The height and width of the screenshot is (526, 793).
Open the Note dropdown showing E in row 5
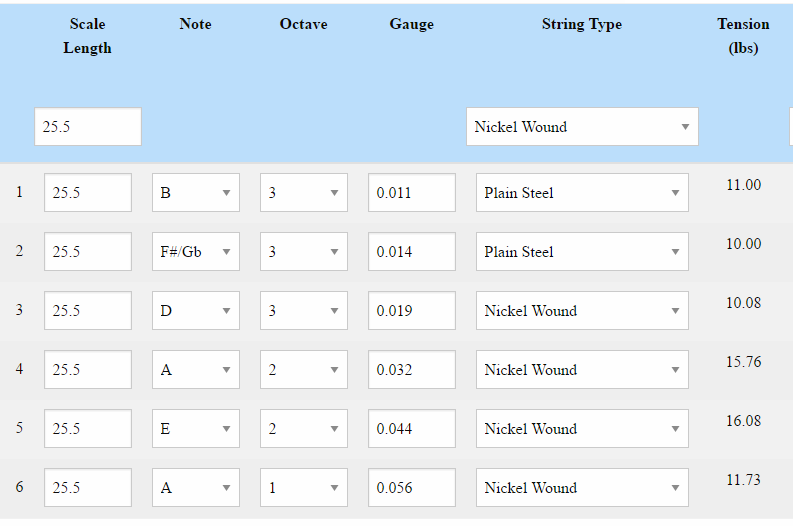(195, 429)
